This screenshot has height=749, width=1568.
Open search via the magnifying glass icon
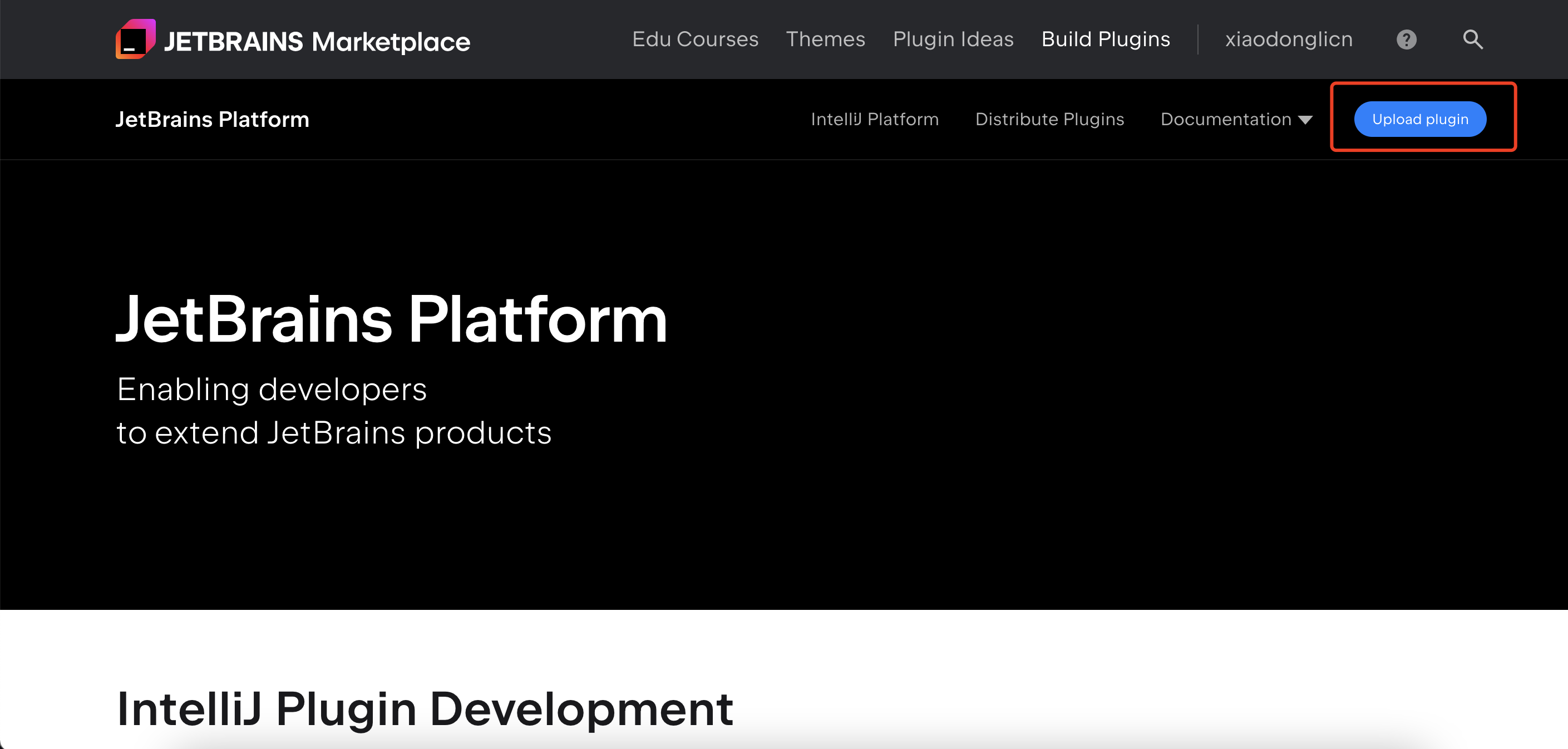(1472, 40)
